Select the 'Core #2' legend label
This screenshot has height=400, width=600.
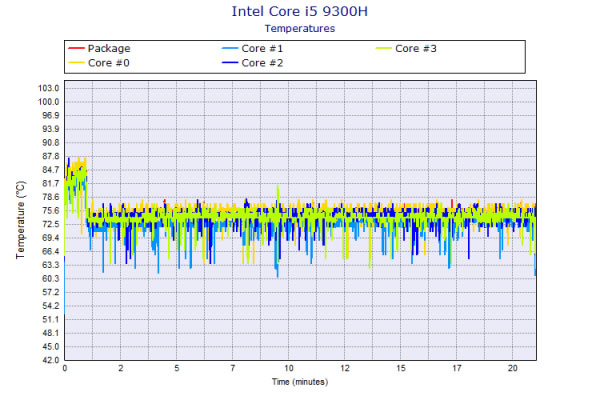click(x=262, y=63)
